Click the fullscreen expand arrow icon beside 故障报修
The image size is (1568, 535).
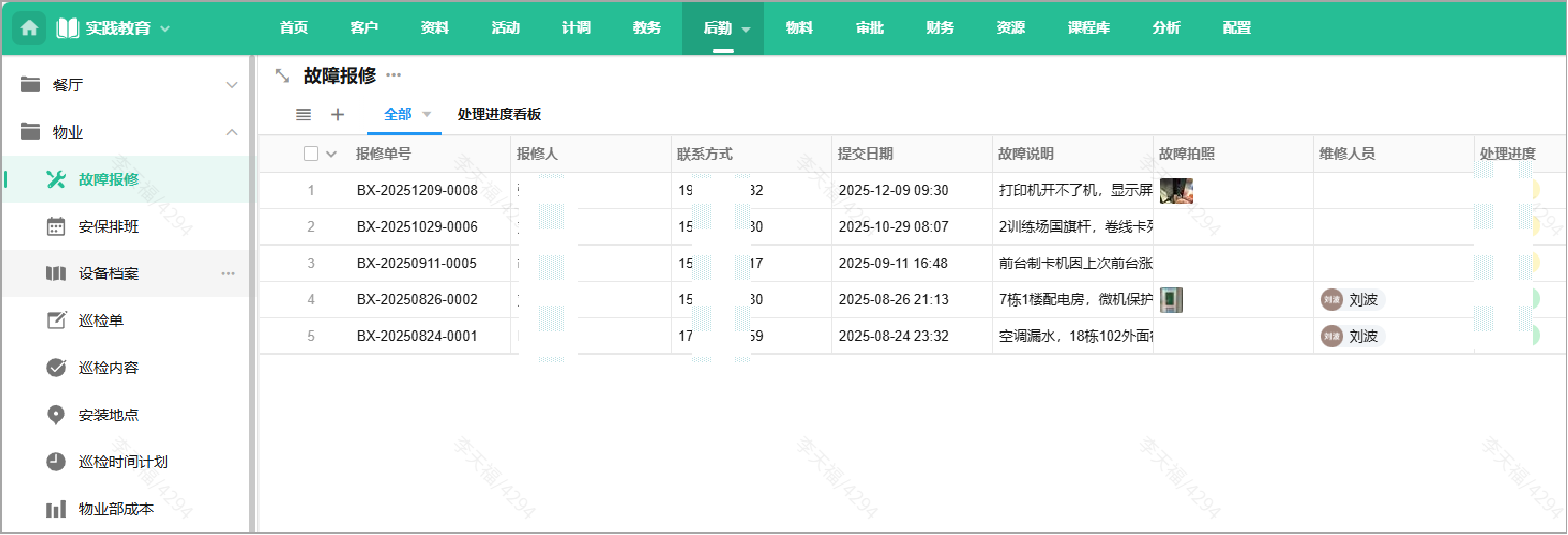[282, 76]
